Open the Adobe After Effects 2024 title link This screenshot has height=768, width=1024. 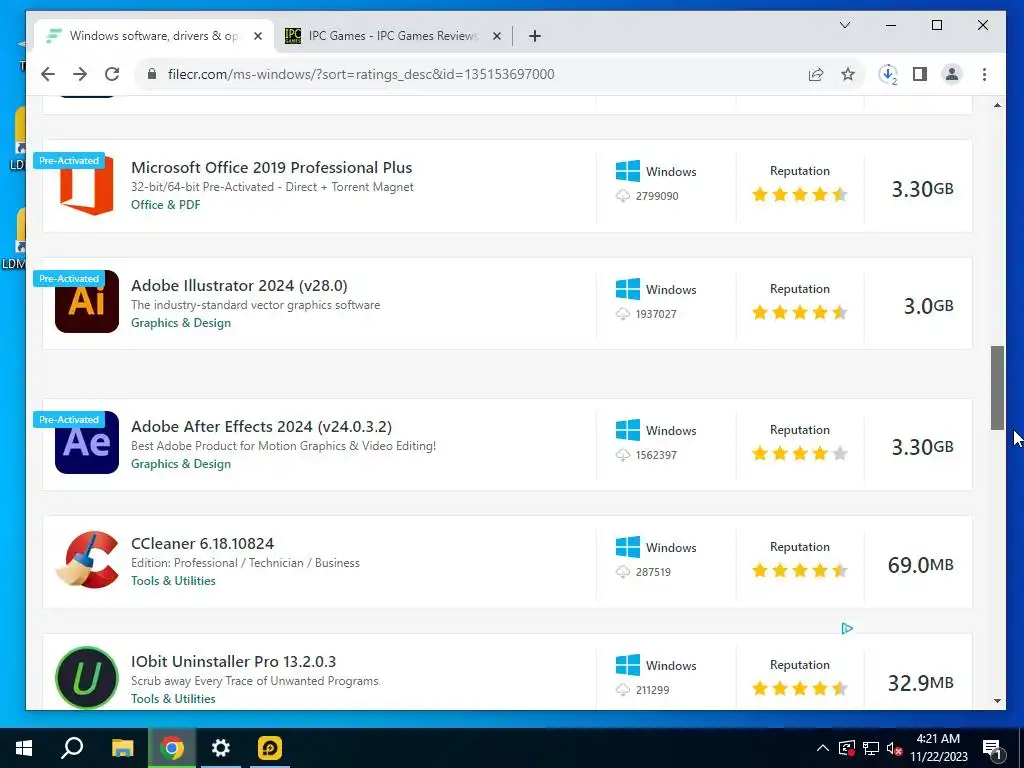click(261, 426)
